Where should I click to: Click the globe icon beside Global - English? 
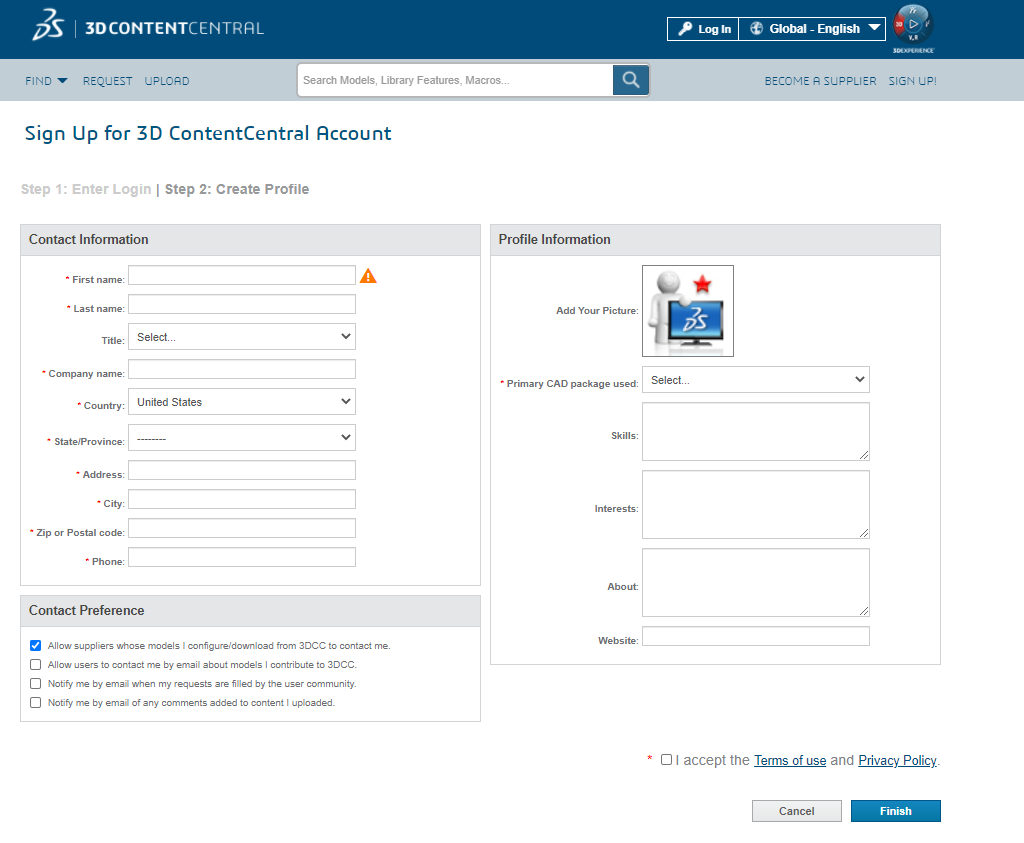point(756,29)
